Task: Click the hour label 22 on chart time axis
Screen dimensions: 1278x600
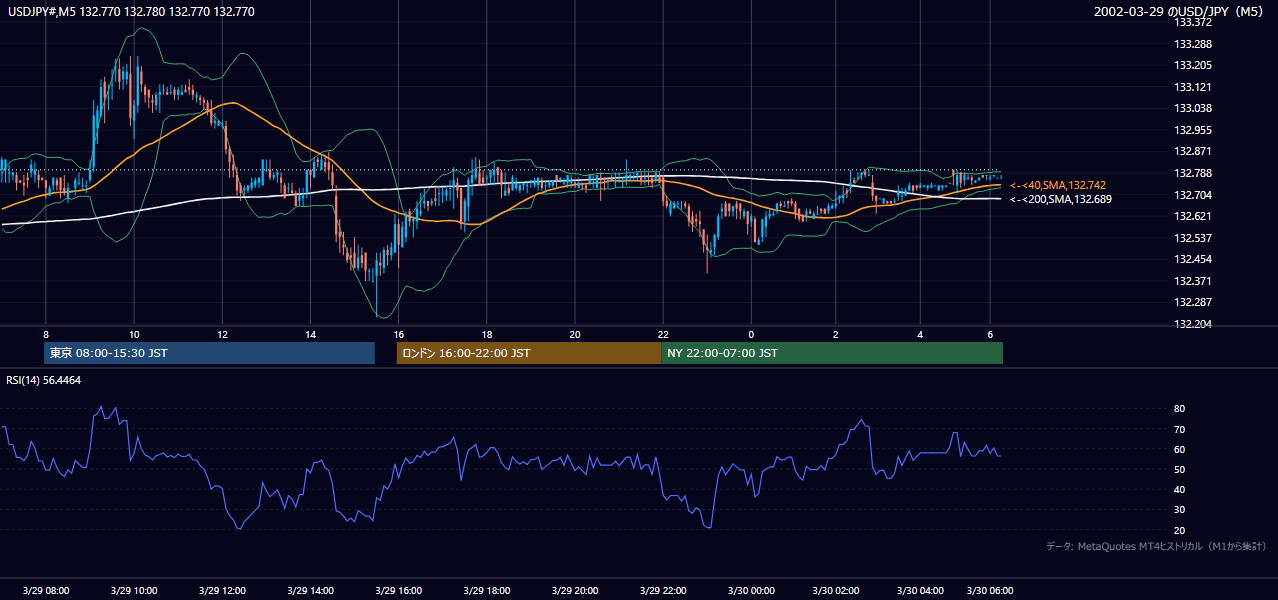Action: (662, 335)
